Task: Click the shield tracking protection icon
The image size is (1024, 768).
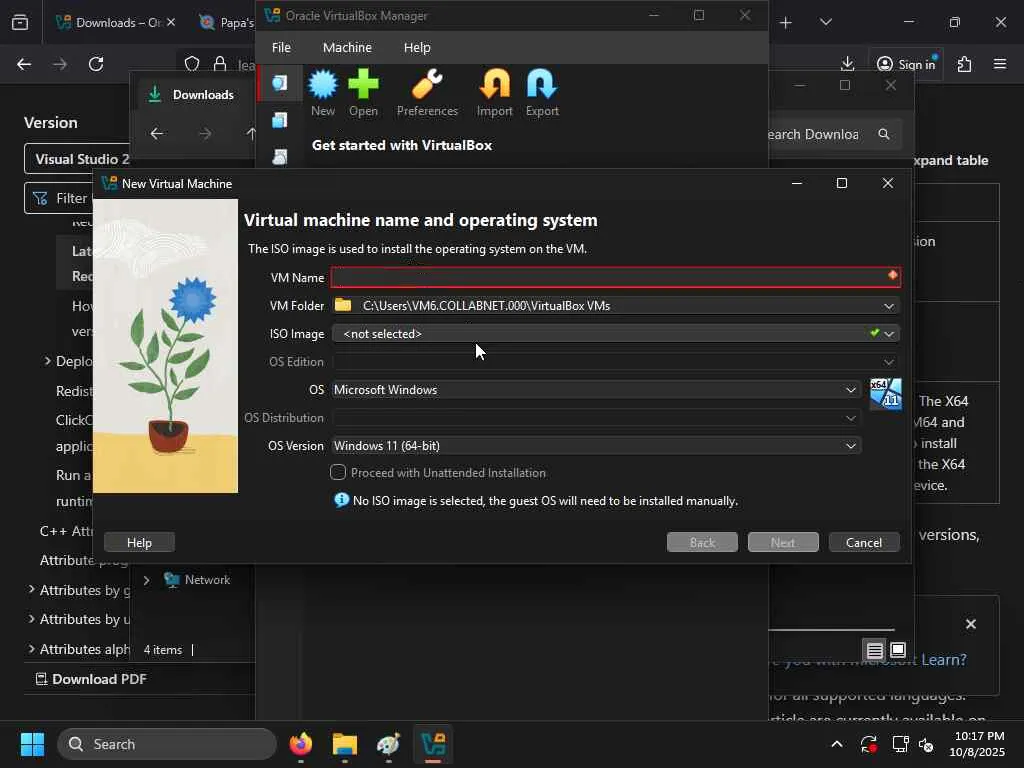Action: pyautogui.click(x=192, y=64)
